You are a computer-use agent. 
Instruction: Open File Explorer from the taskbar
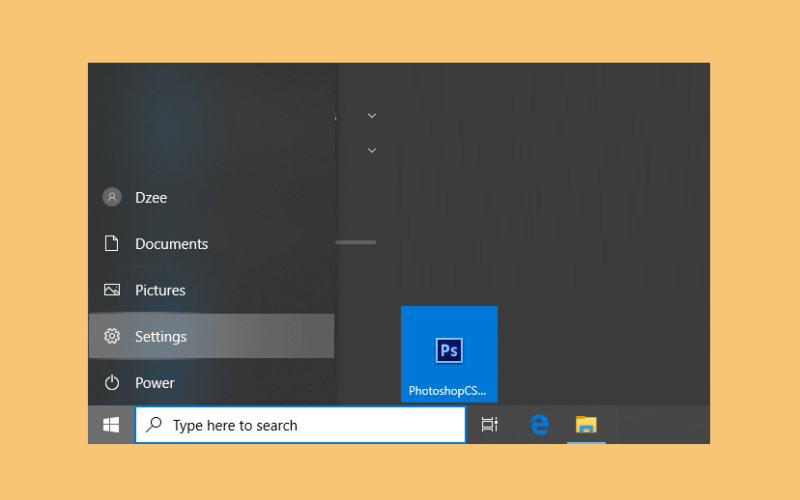[586, 424]
